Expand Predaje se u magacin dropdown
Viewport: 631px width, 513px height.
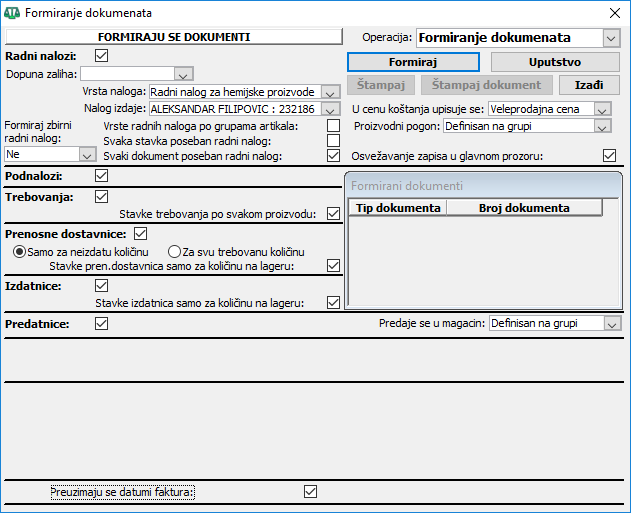click(612, 323)
